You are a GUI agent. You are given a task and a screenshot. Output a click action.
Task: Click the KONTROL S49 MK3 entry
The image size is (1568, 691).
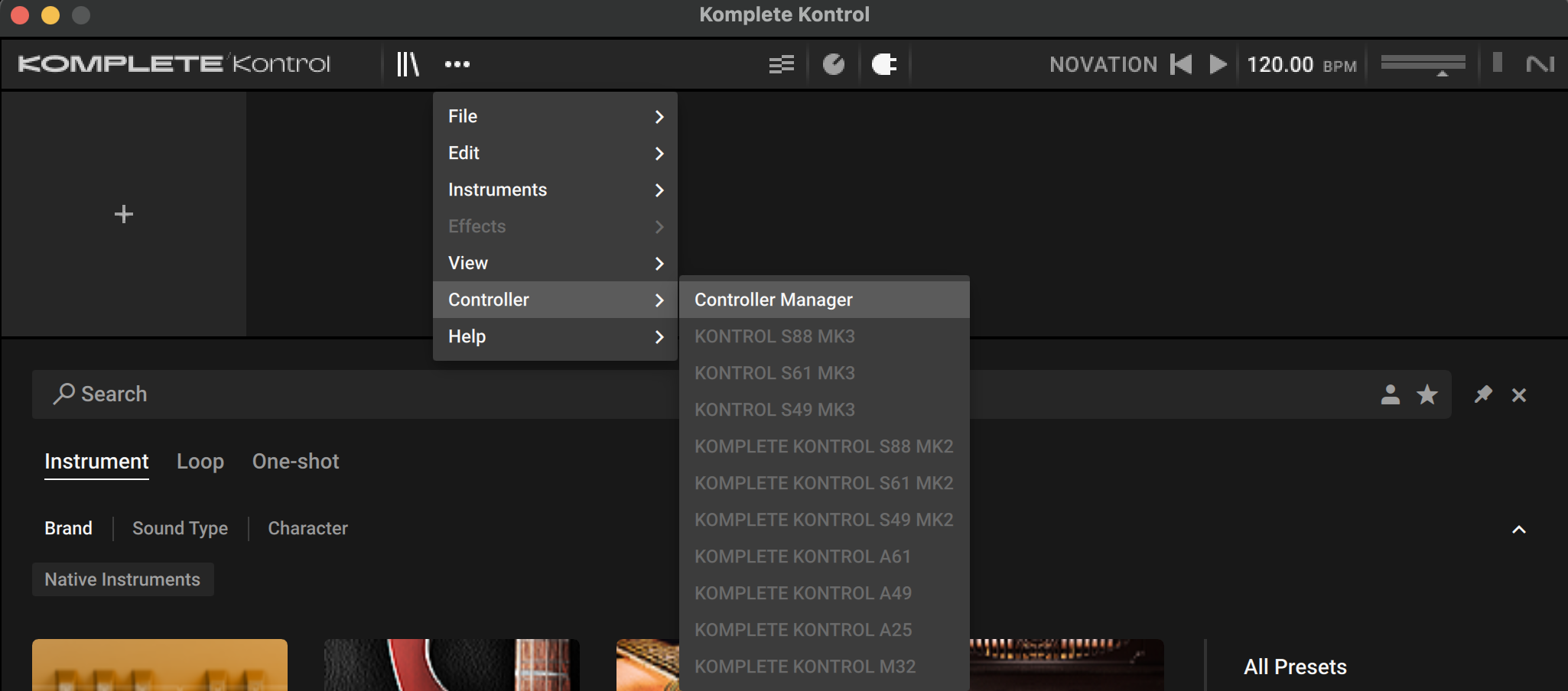click(825, 410)
